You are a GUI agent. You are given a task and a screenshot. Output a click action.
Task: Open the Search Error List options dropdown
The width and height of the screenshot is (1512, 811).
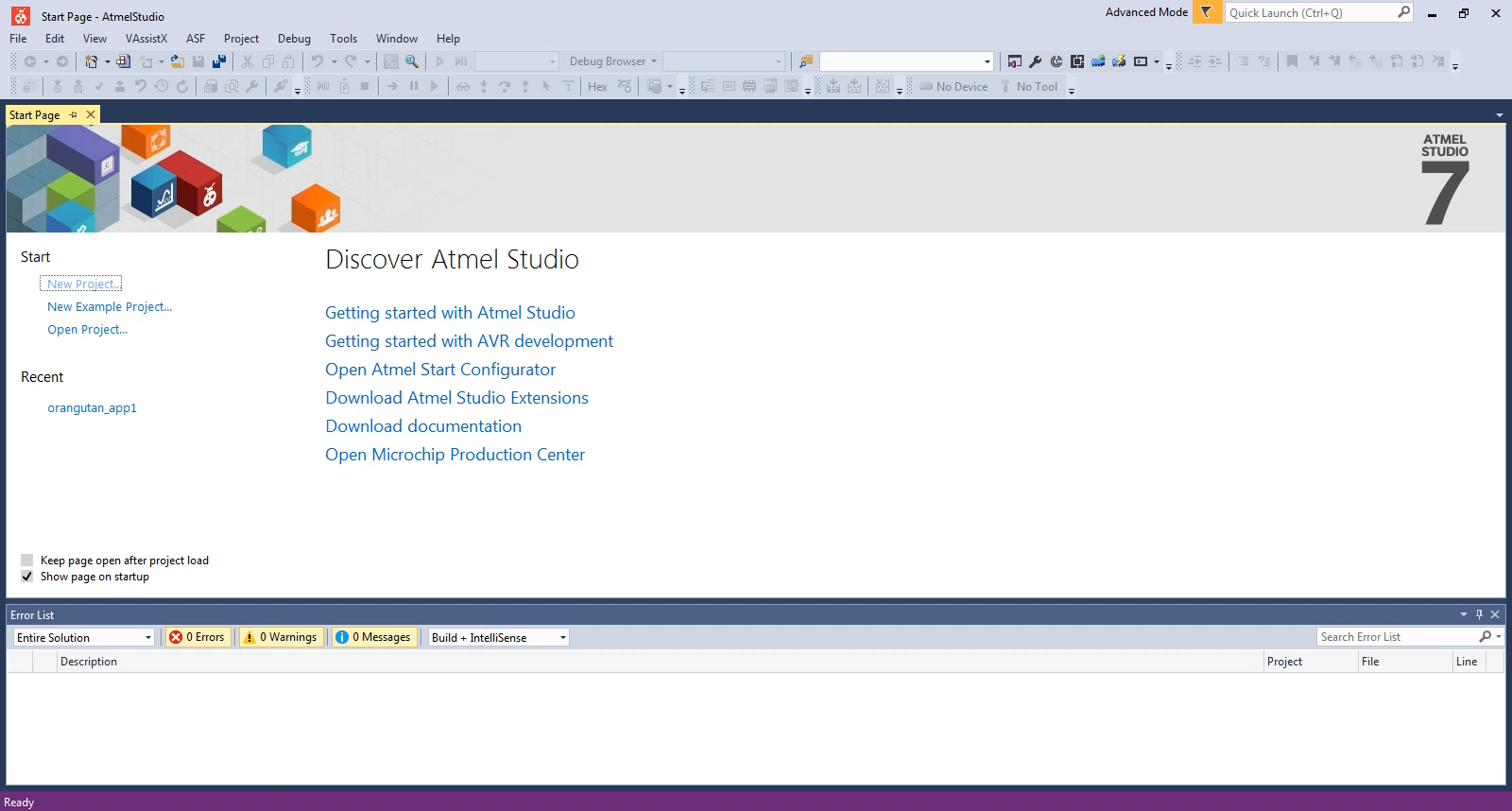(x=1499, y=637)
